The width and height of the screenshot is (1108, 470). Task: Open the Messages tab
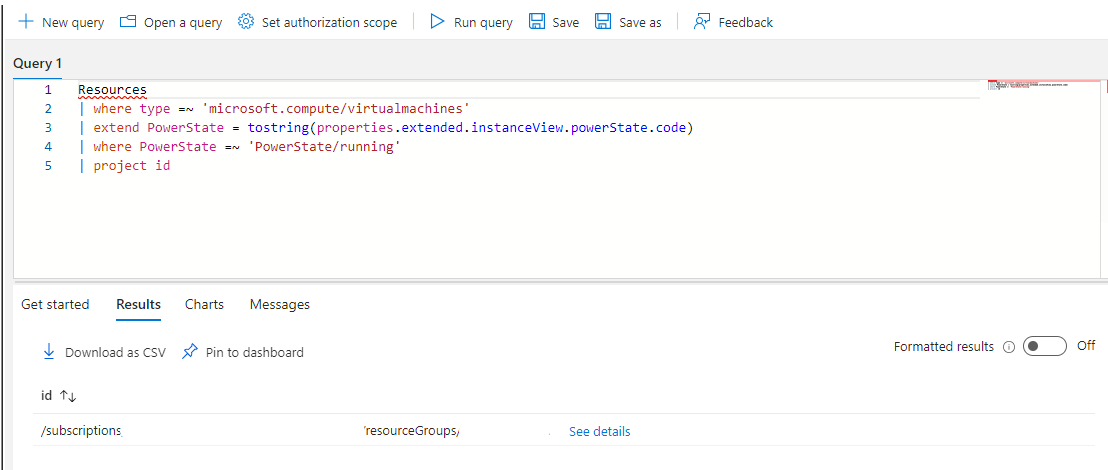click(x=279, y=305)
